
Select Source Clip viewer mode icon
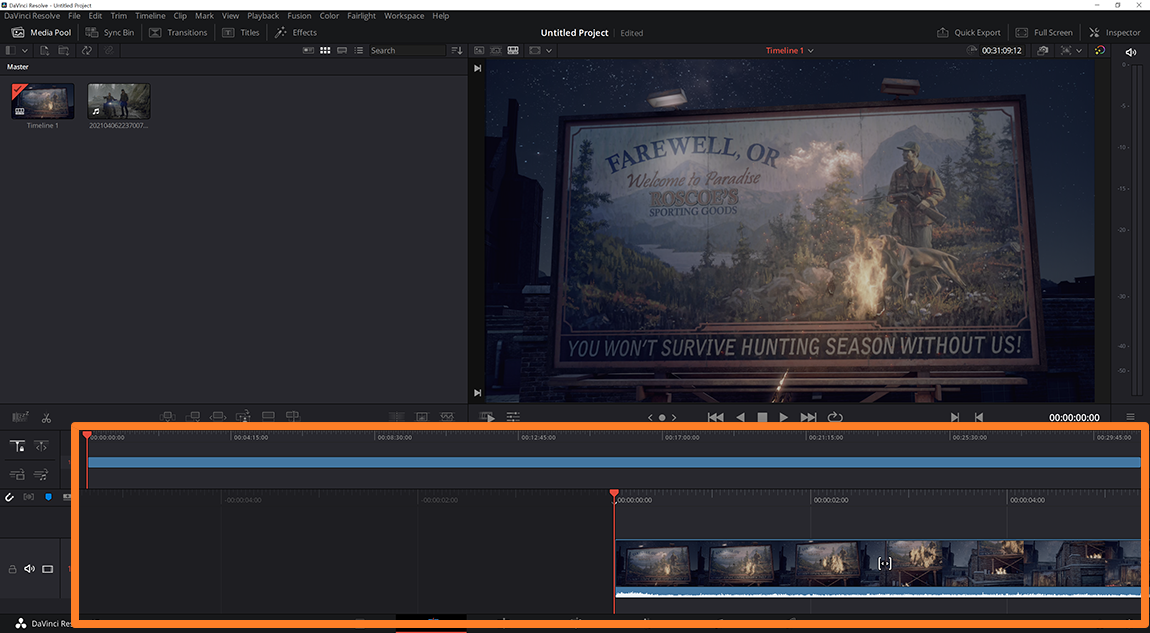pos(479,51)
